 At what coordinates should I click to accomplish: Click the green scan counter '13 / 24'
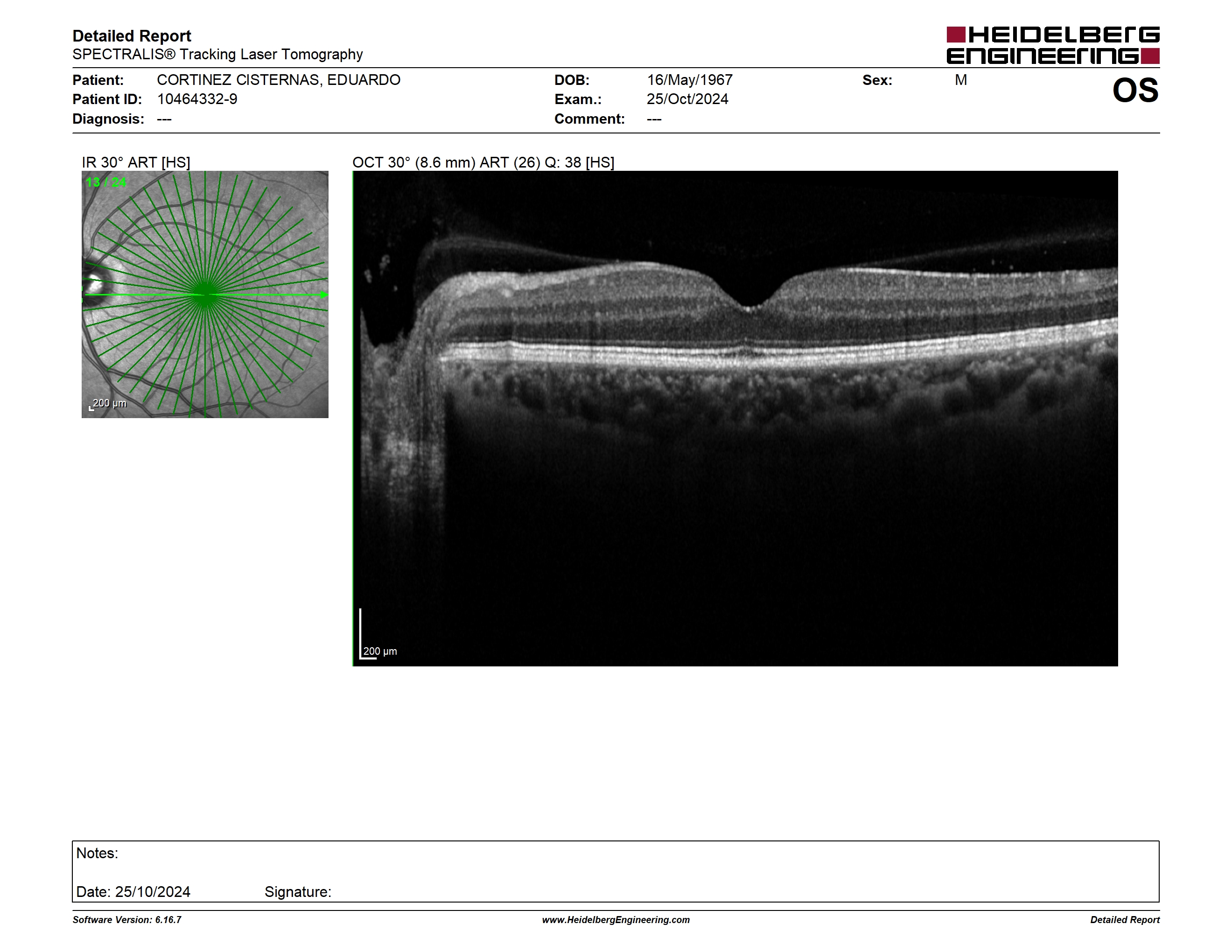[x=106, y=182]
